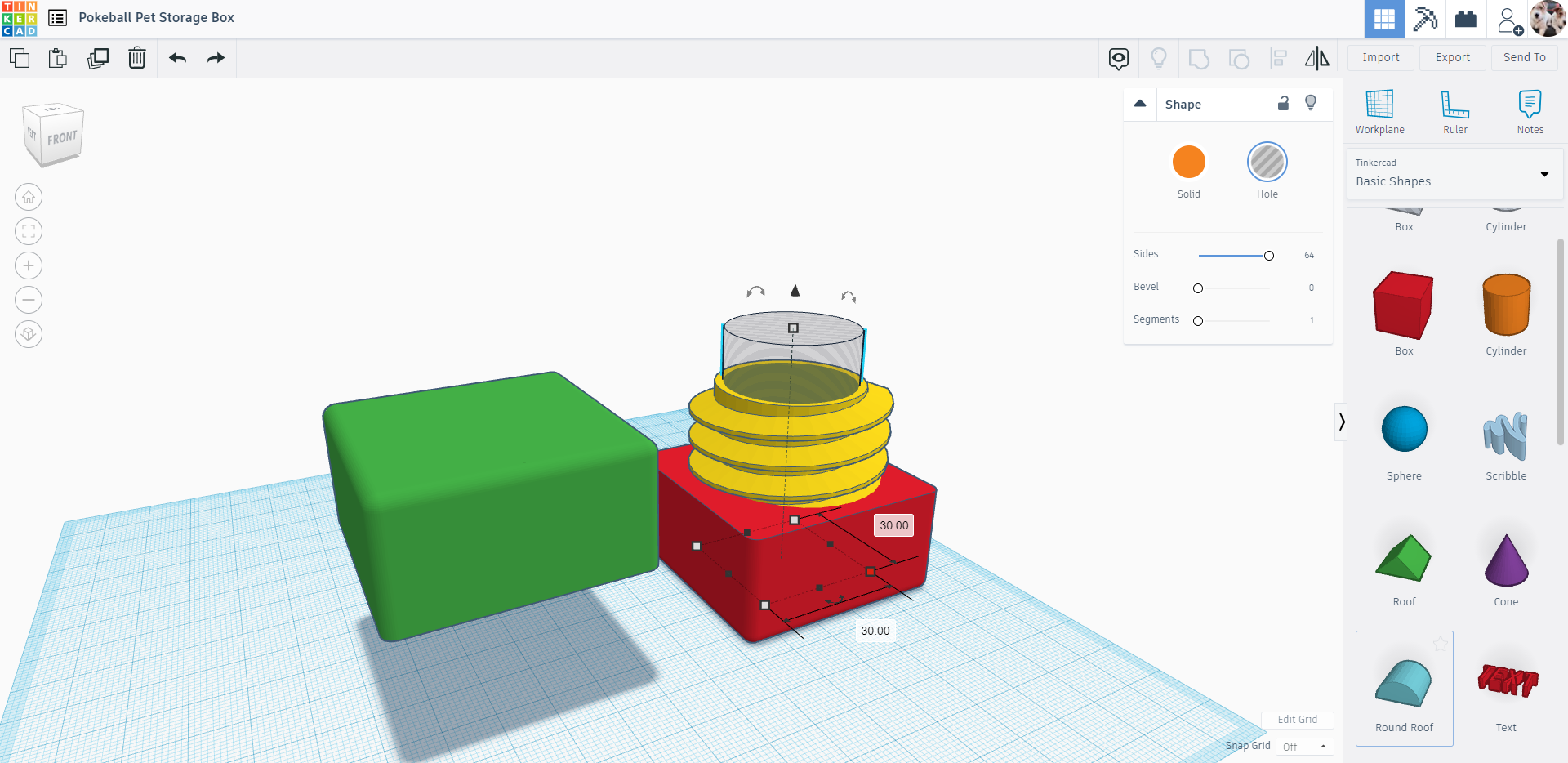Click the lower 30.00 length dimension label
1568x763 pixels.
coord(875,631)
